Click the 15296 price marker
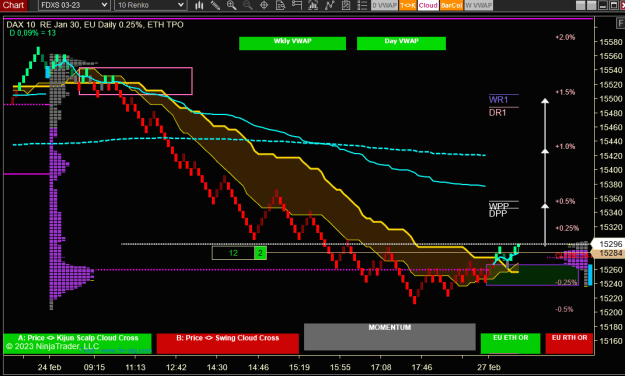625x376 pixels. (610, 244)
